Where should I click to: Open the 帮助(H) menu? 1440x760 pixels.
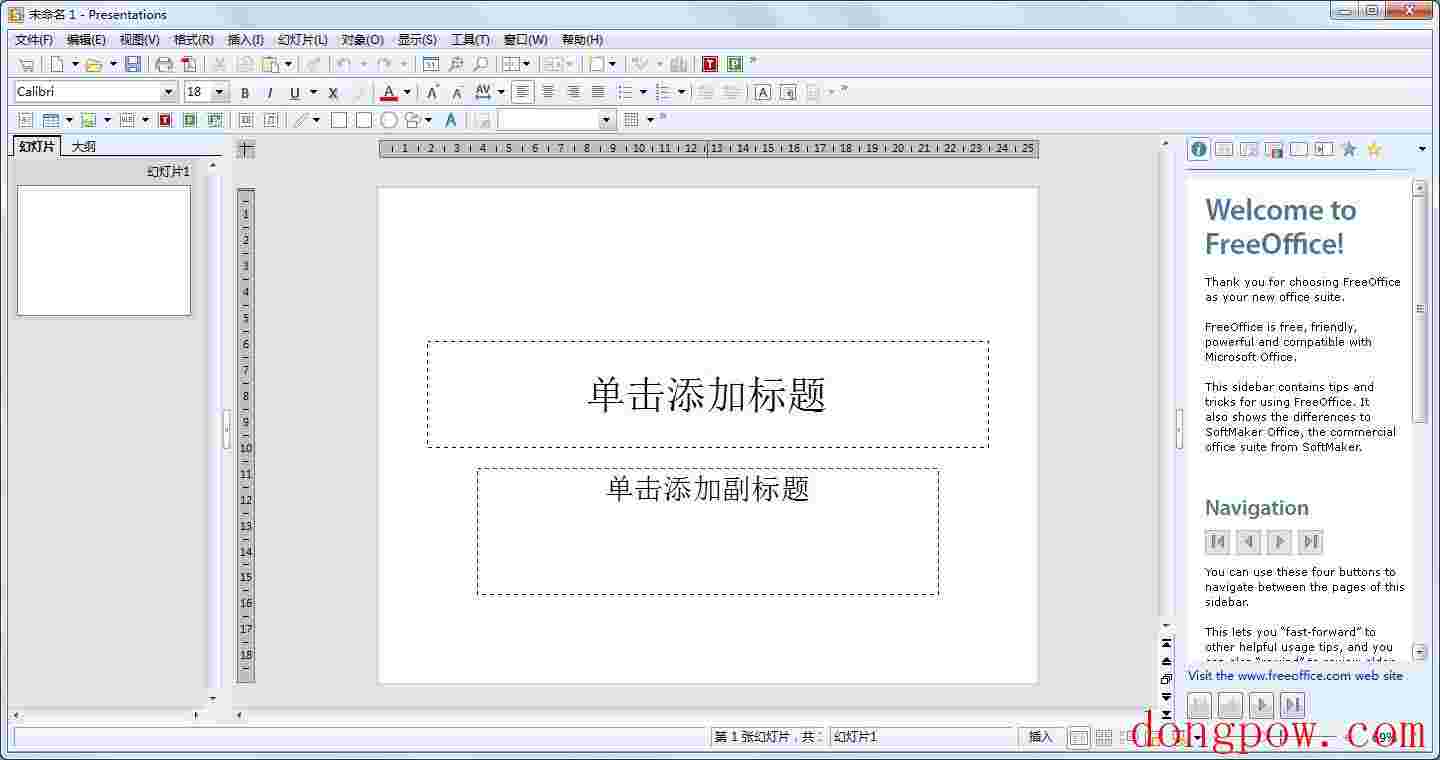(582, 40)
